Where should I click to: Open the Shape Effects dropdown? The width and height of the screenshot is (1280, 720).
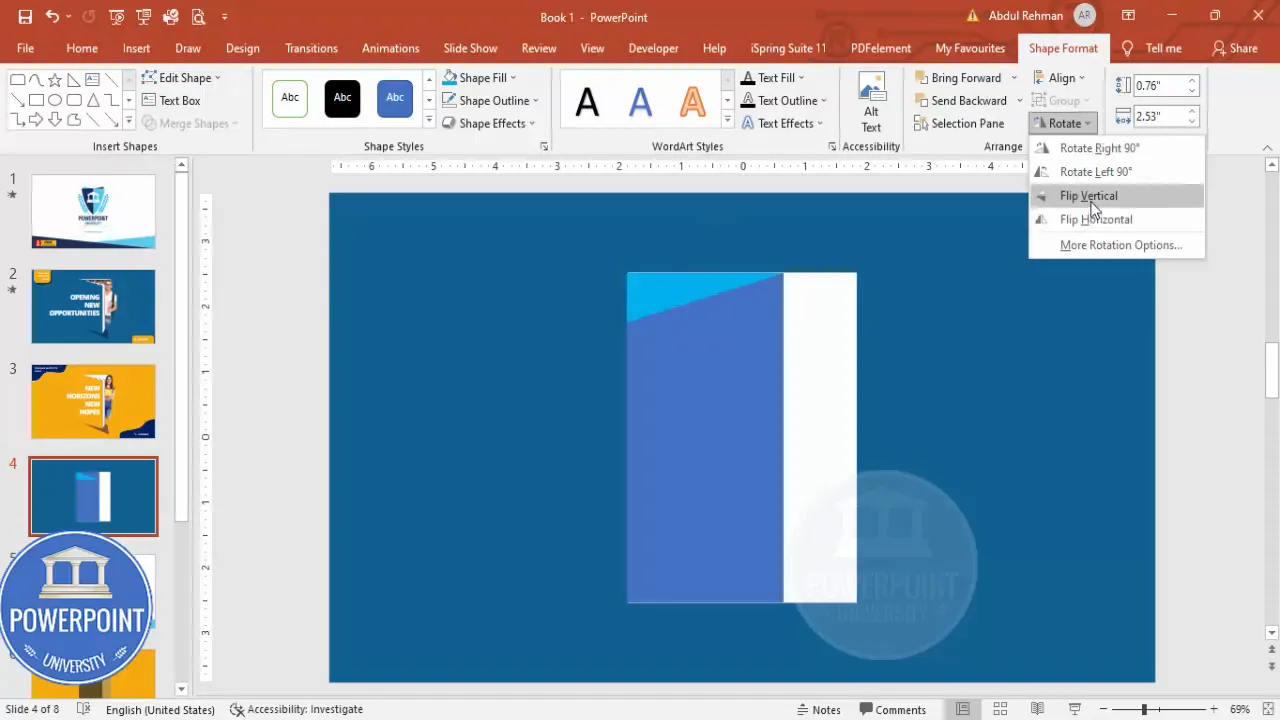click(x=488, y=123)
